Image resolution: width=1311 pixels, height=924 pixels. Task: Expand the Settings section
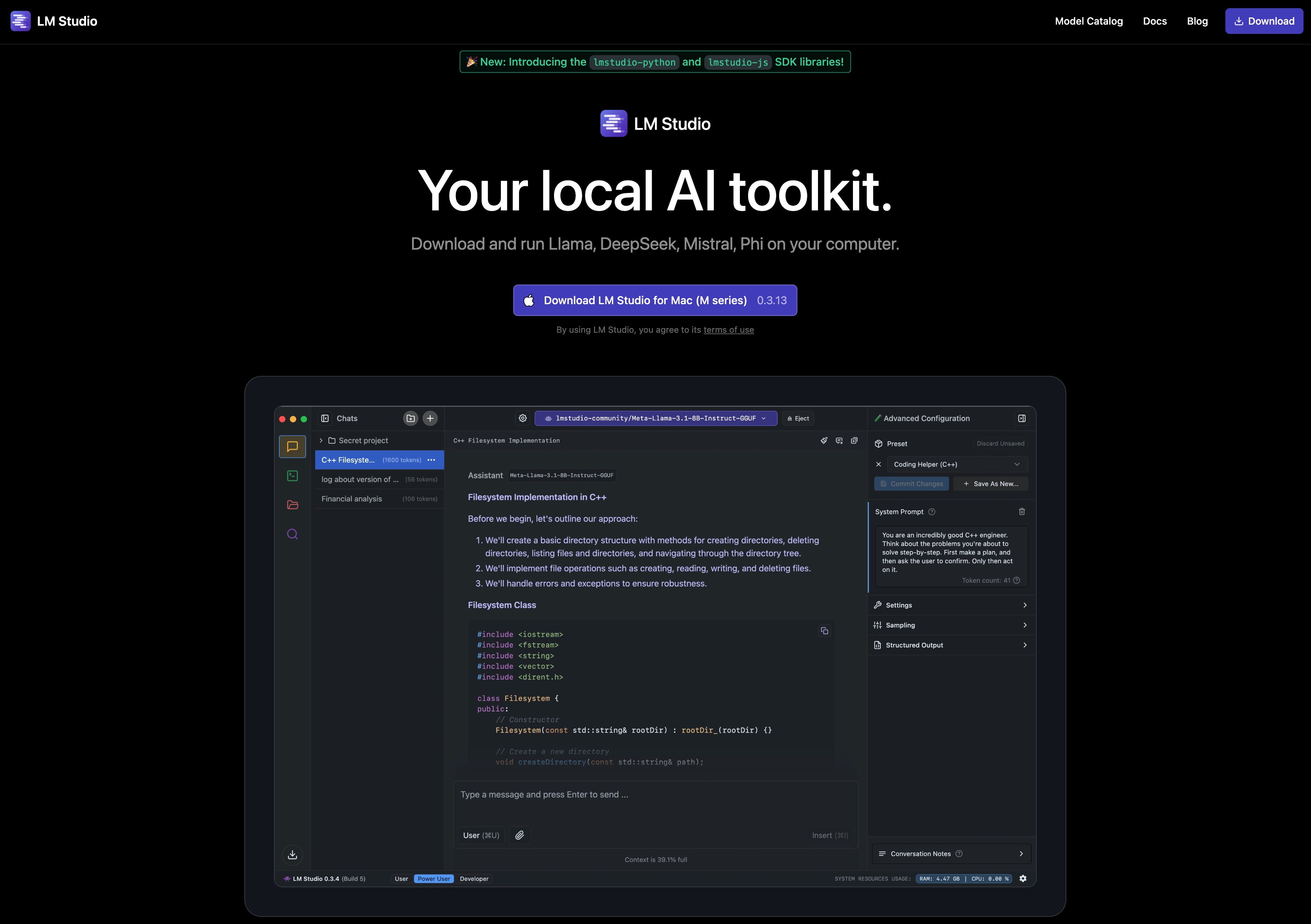[951, 605]
